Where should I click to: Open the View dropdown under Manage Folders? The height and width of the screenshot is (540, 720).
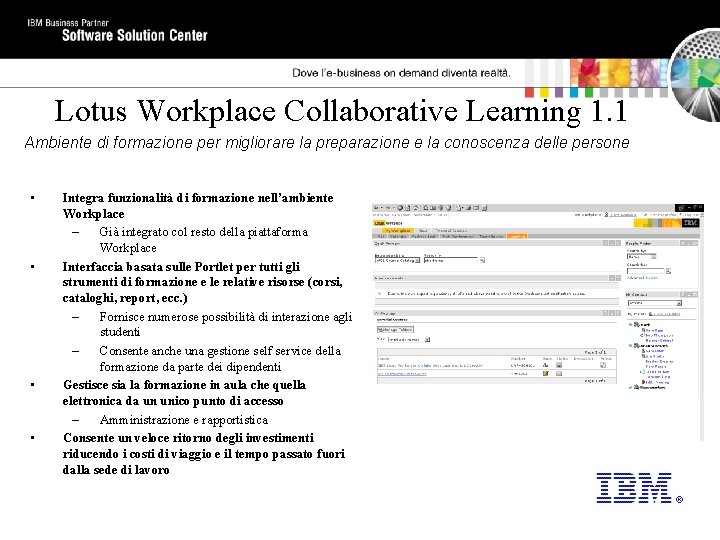tap(409, 339)
